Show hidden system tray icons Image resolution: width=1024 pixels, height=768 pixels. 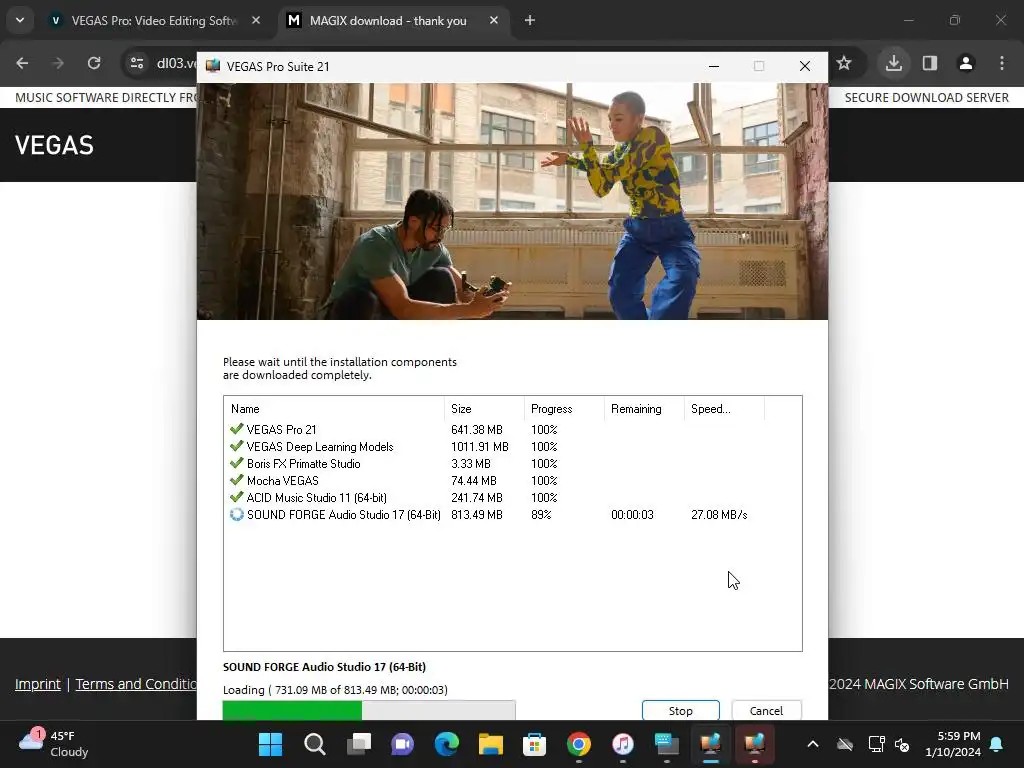[812, 744]
